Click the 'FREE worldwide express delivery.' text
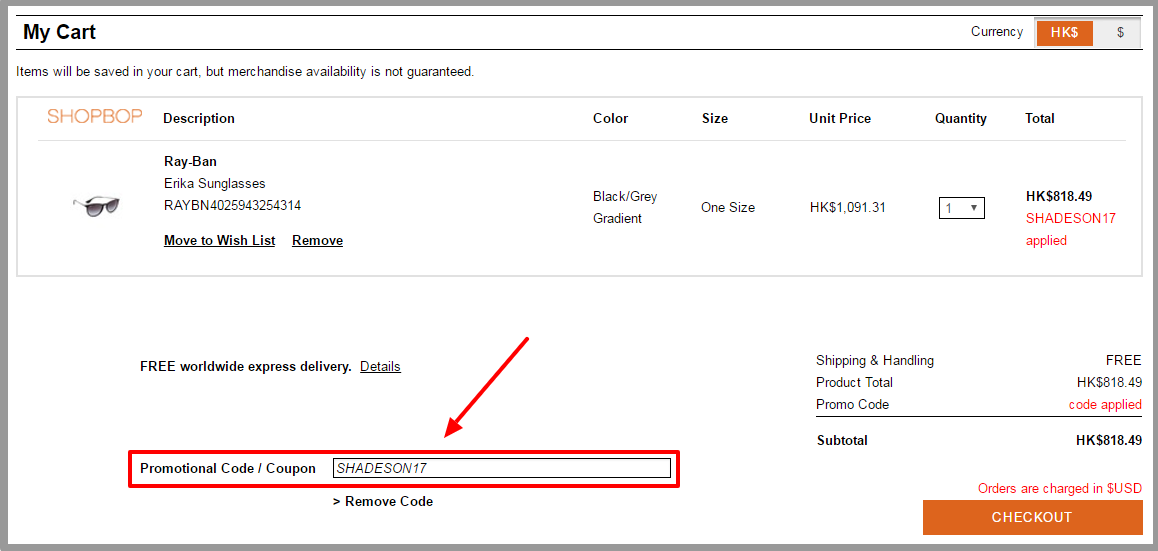The image size is (1158, 551). pos(245,366)
